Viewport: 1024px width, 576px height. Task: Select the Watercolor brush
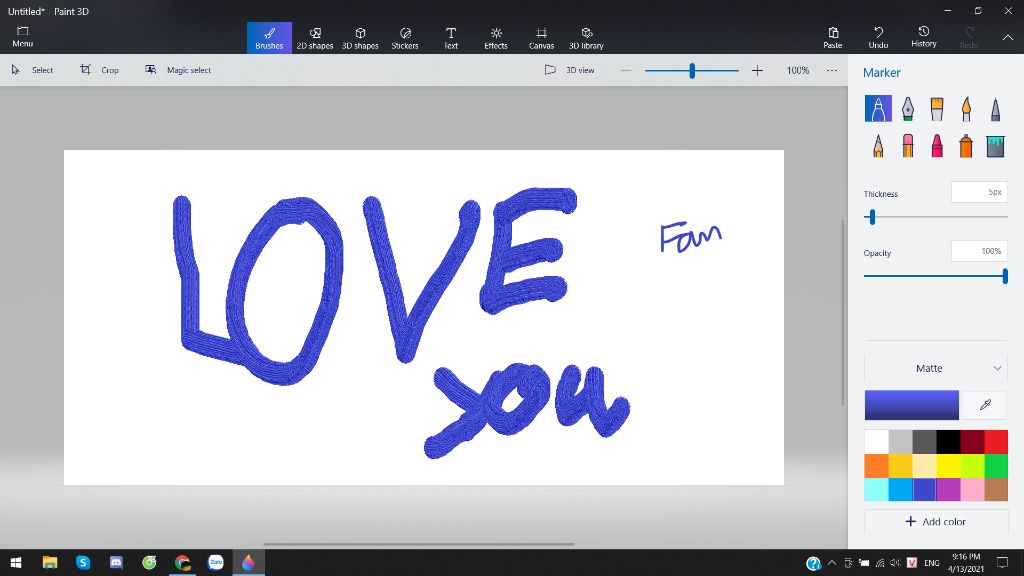point(966,108)
